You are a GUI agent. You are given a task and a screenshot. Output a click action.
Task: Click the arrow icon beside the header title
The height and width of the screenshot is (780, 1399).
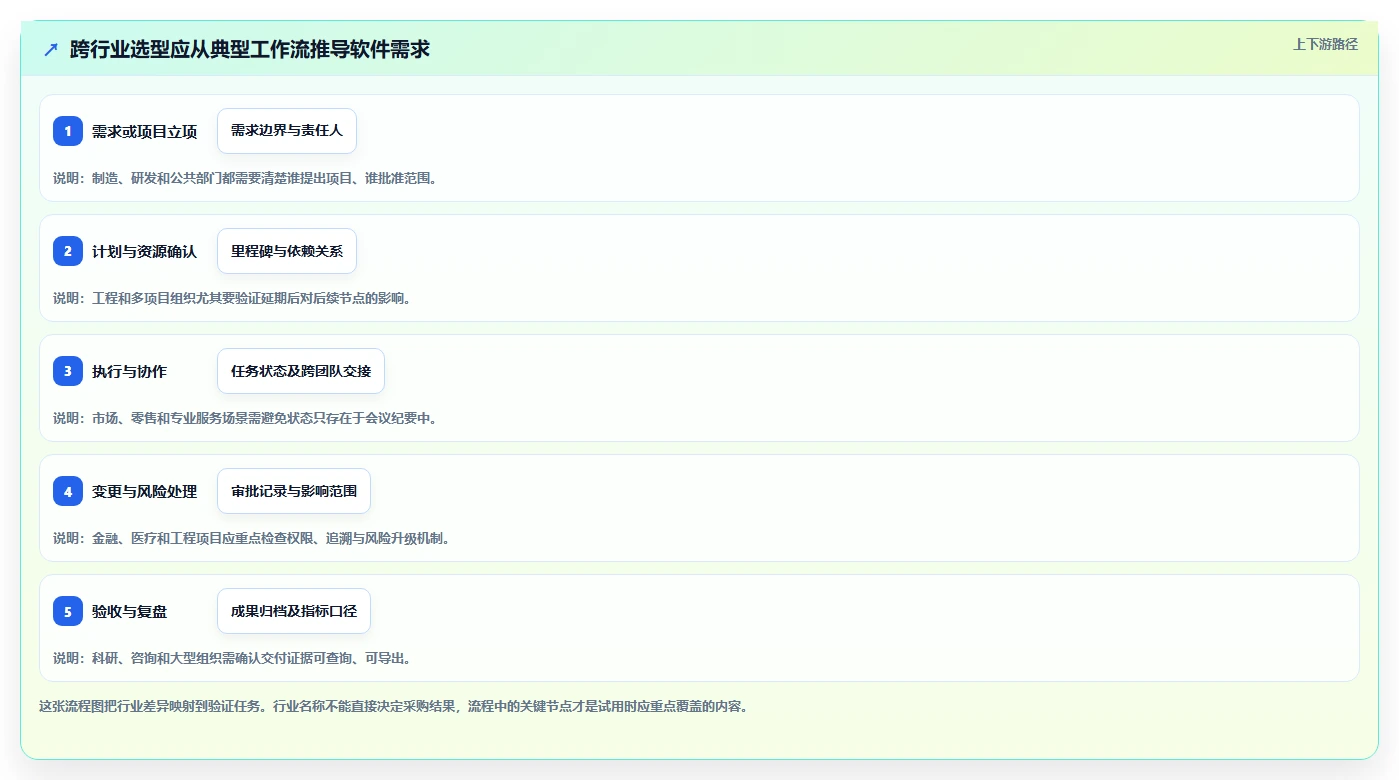(51, 49)
